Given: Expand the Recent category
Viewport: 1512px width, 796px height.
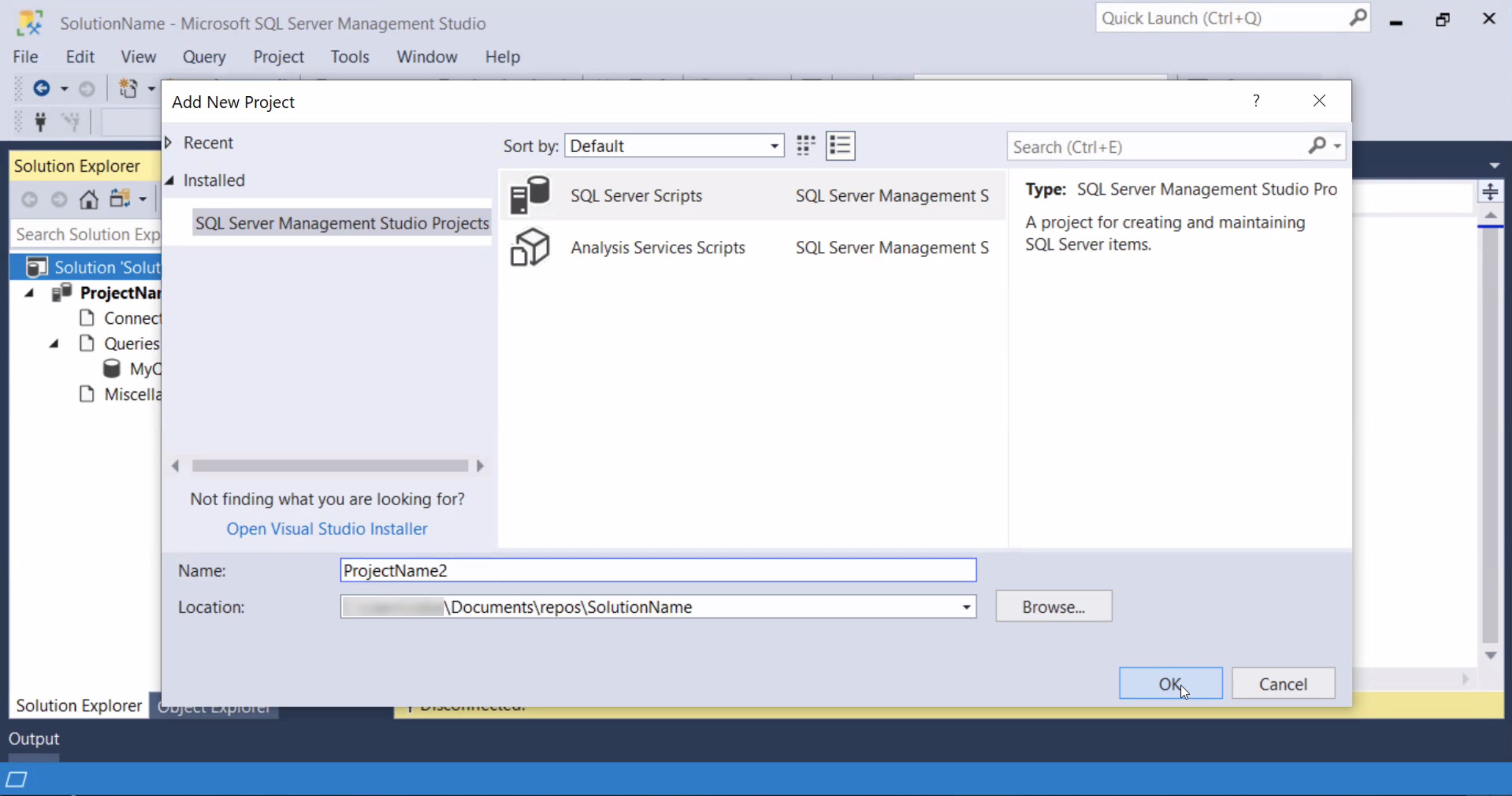Looking at the screenshot, I should point(169,143).
